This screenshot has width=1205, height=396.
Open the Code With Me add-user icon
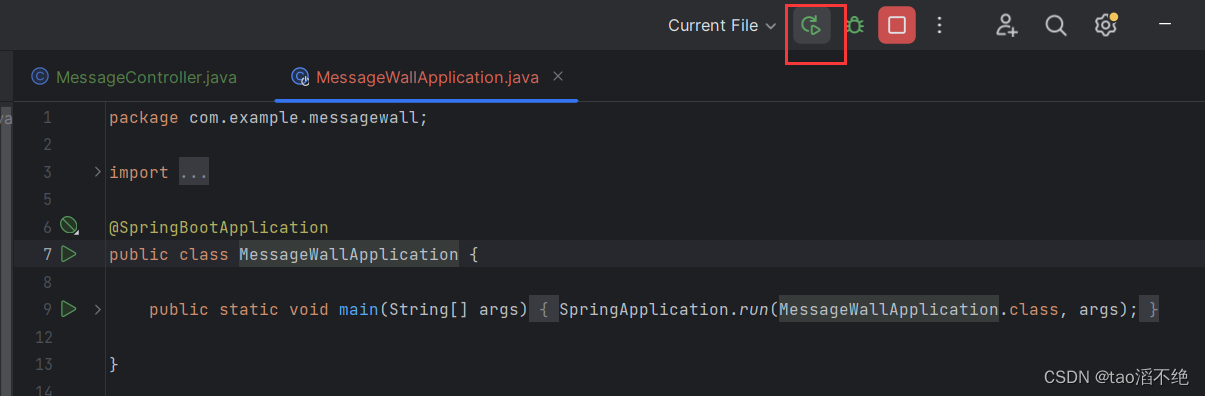(1006, 26)
